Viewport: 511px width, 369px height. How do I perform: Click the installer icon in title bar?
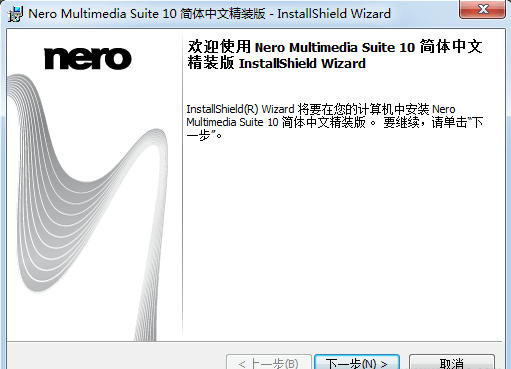click(15, 14)
